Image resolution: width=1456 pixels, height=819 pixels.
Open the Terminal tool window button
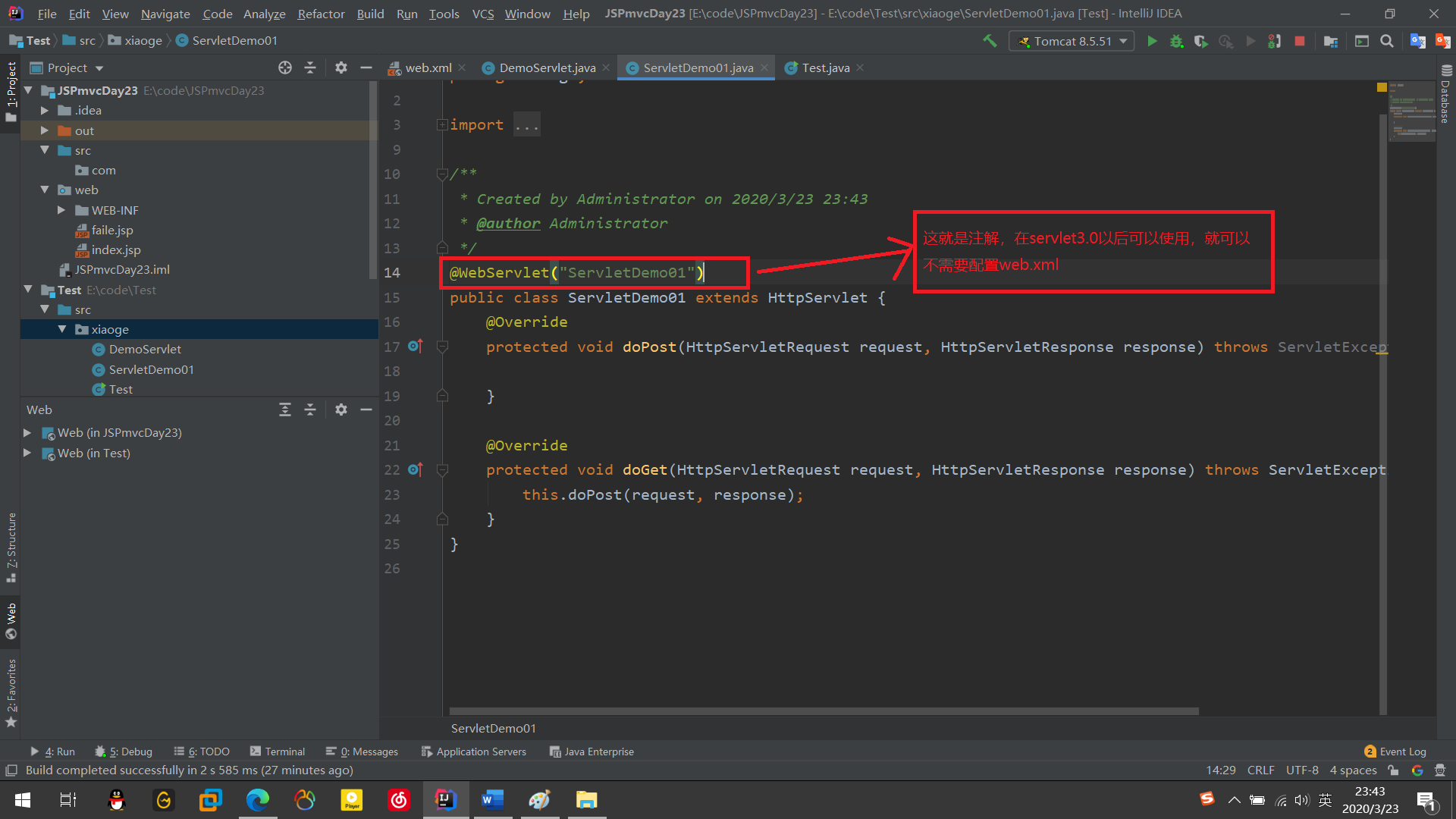click(x=278, y=752)
